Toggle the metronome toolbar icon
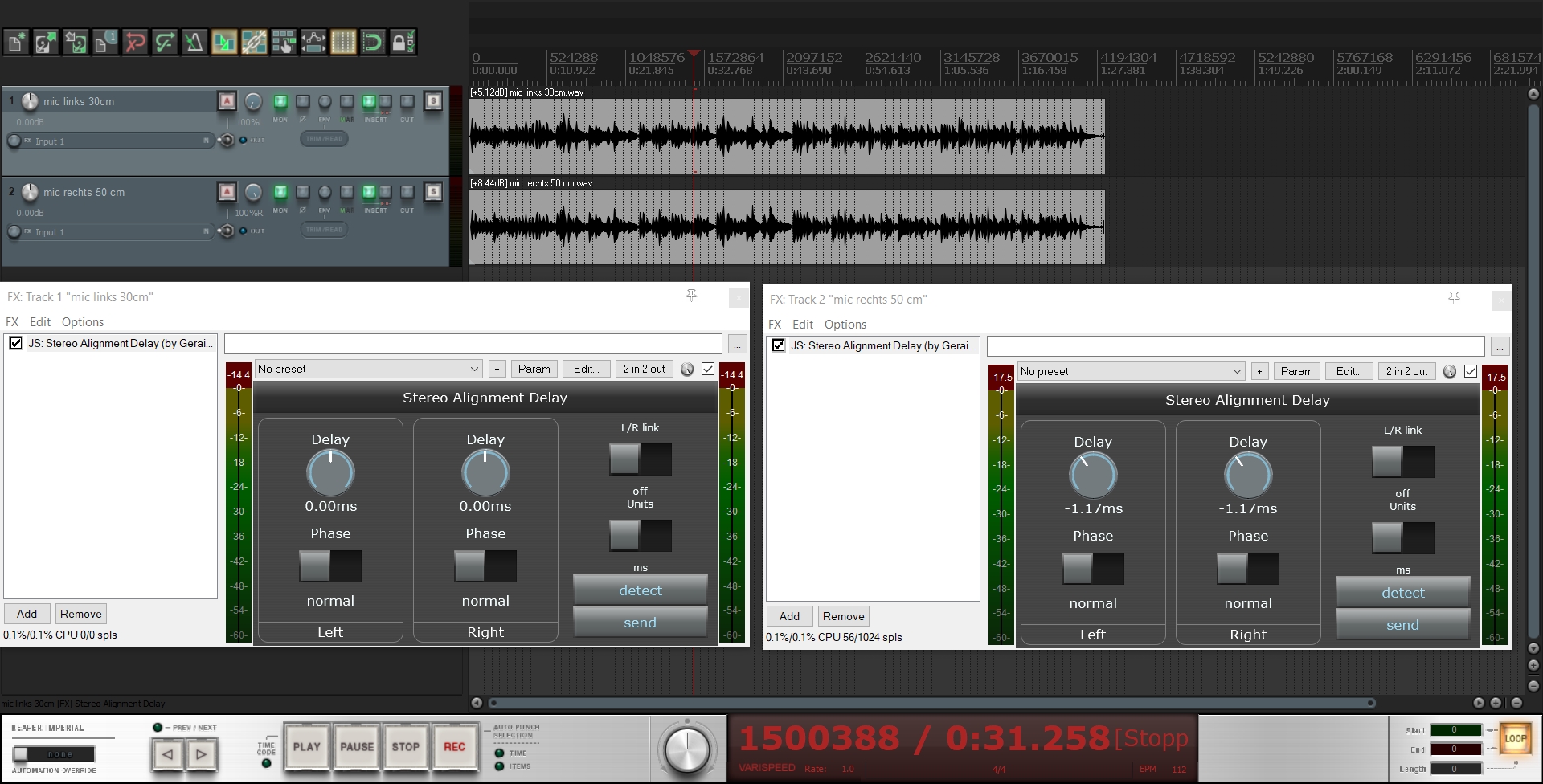The image size is (1543, 784). (194, 42)
